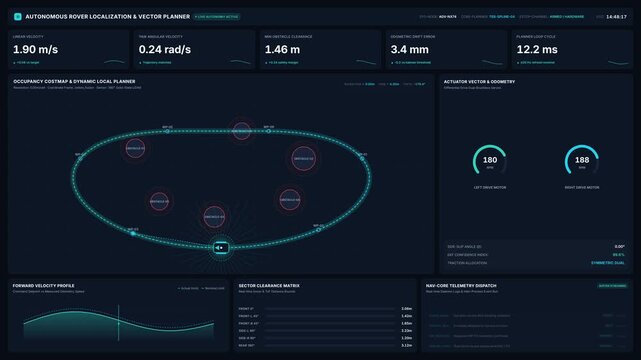Click the 3.4 mm odometric drift value

click(x=410, y=49)
